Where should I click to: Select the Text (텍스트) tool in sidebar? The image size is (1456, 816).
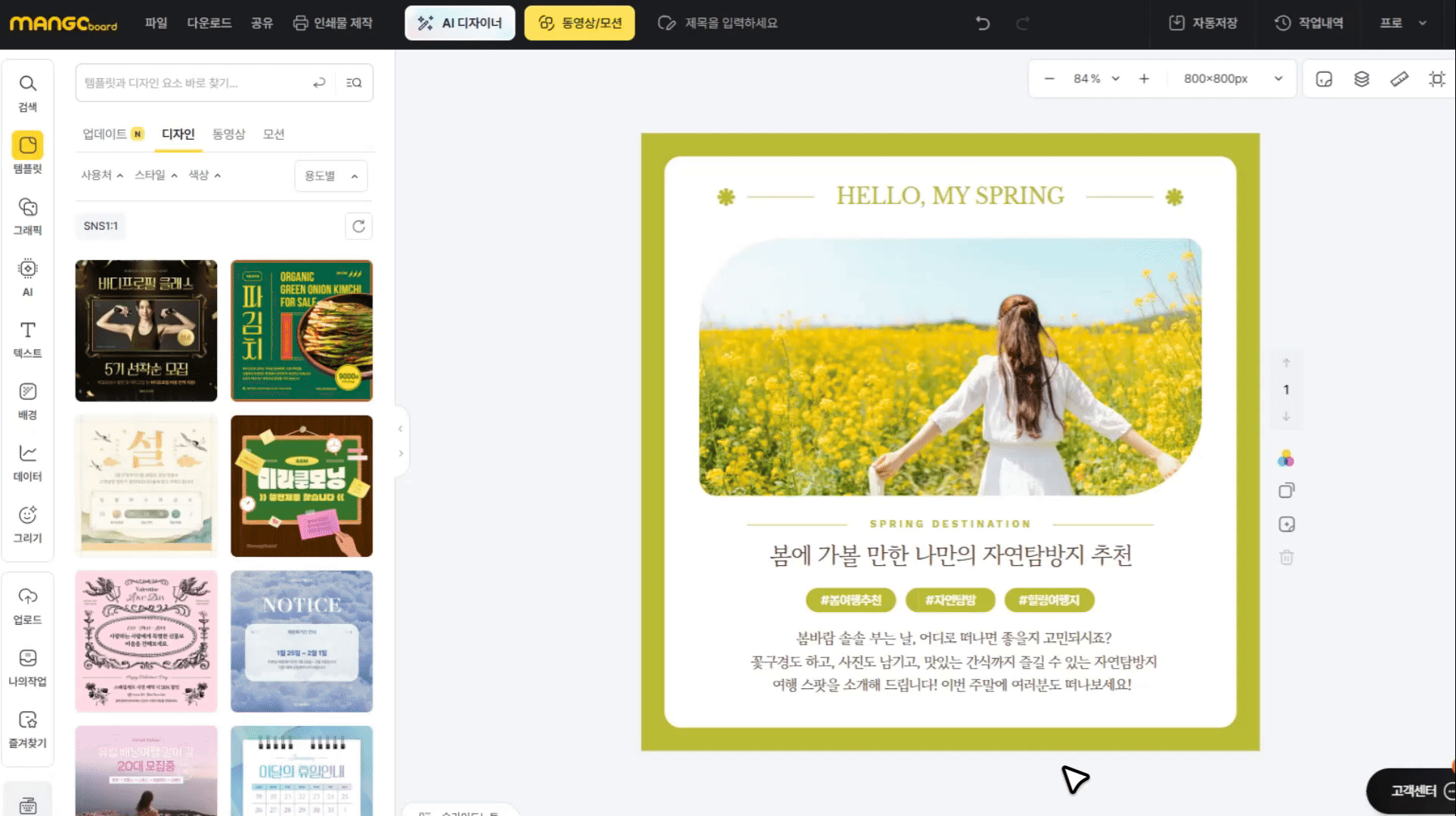coord(28,338)
